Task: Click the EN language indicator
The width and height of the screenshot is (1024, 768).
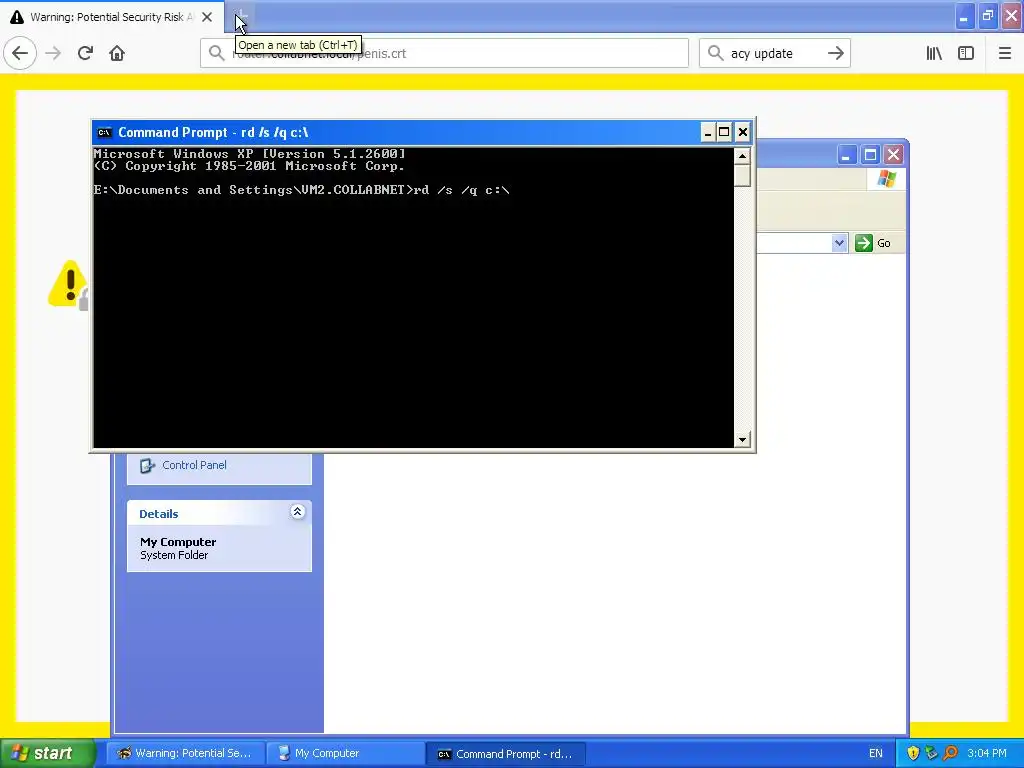Action: coord(876,753)
